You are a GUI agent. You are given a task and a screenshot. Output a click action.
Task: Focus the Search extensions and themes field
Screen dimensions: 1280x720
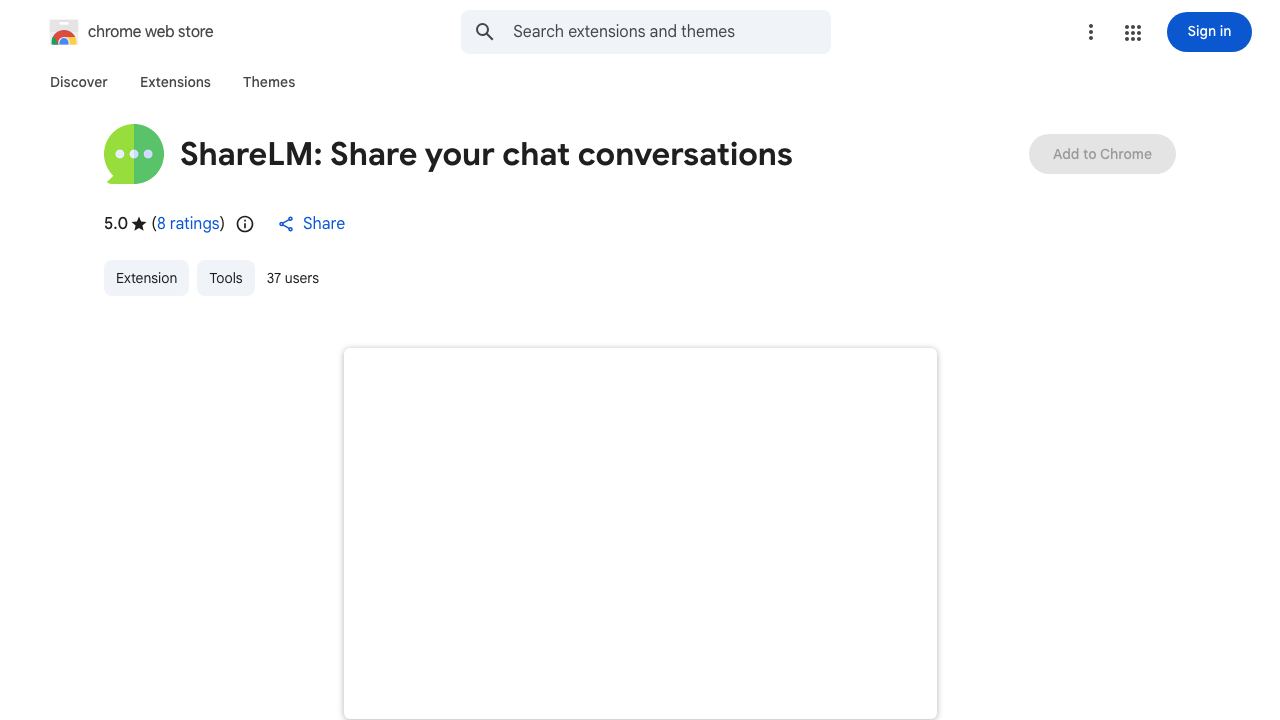pos(646,32)
